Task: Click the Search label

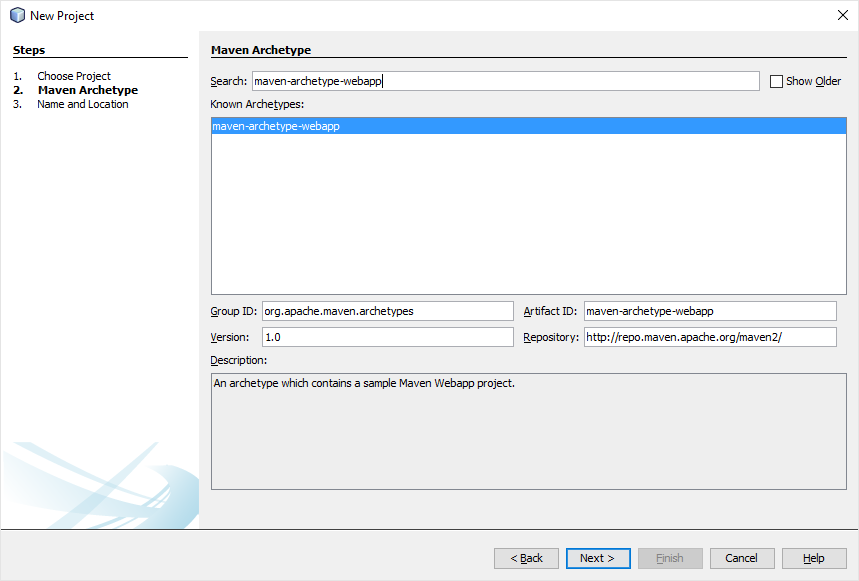Action: pos(228,81)
